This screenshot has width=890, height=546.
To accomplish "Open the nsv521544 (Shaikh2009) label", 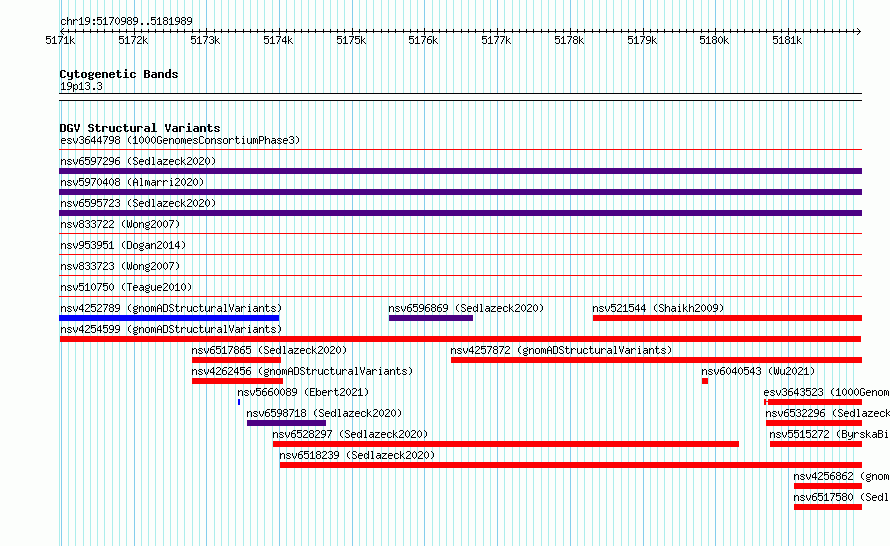I will tap(658, 308).
